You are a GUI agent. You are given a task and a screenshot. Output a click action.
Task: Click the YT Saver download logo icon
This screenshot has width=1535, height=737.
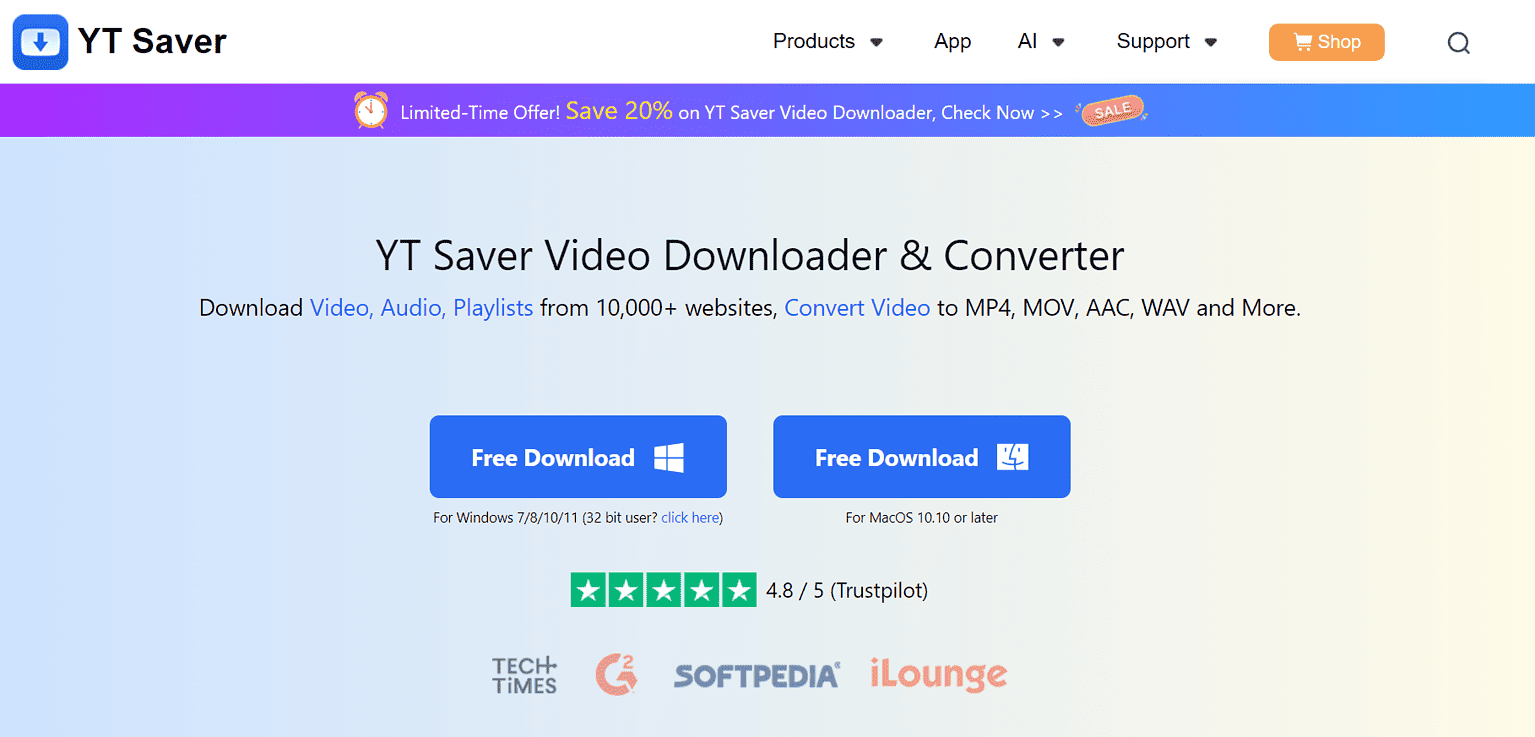(41, 42)
